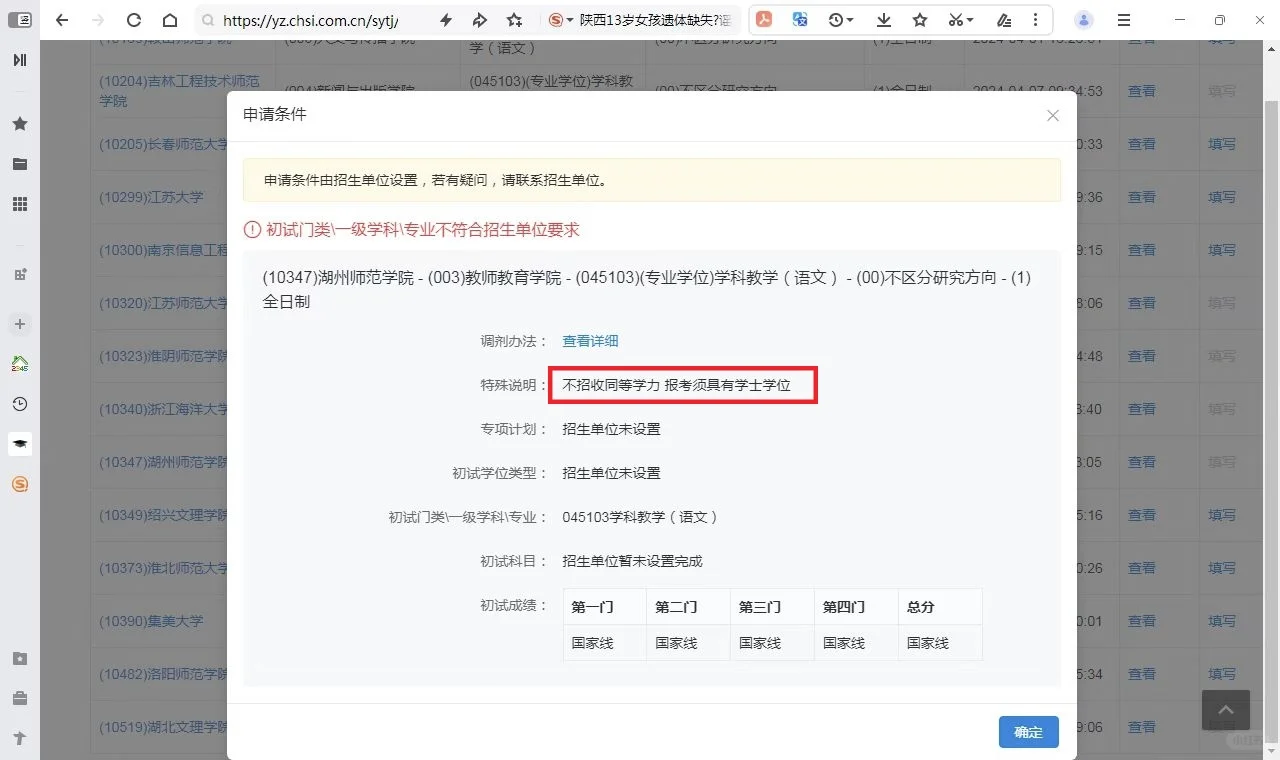This screenshot has width=1280, height=760.
Task: Click 查看 link in the 江苏大学 row
Action: 1142,197
